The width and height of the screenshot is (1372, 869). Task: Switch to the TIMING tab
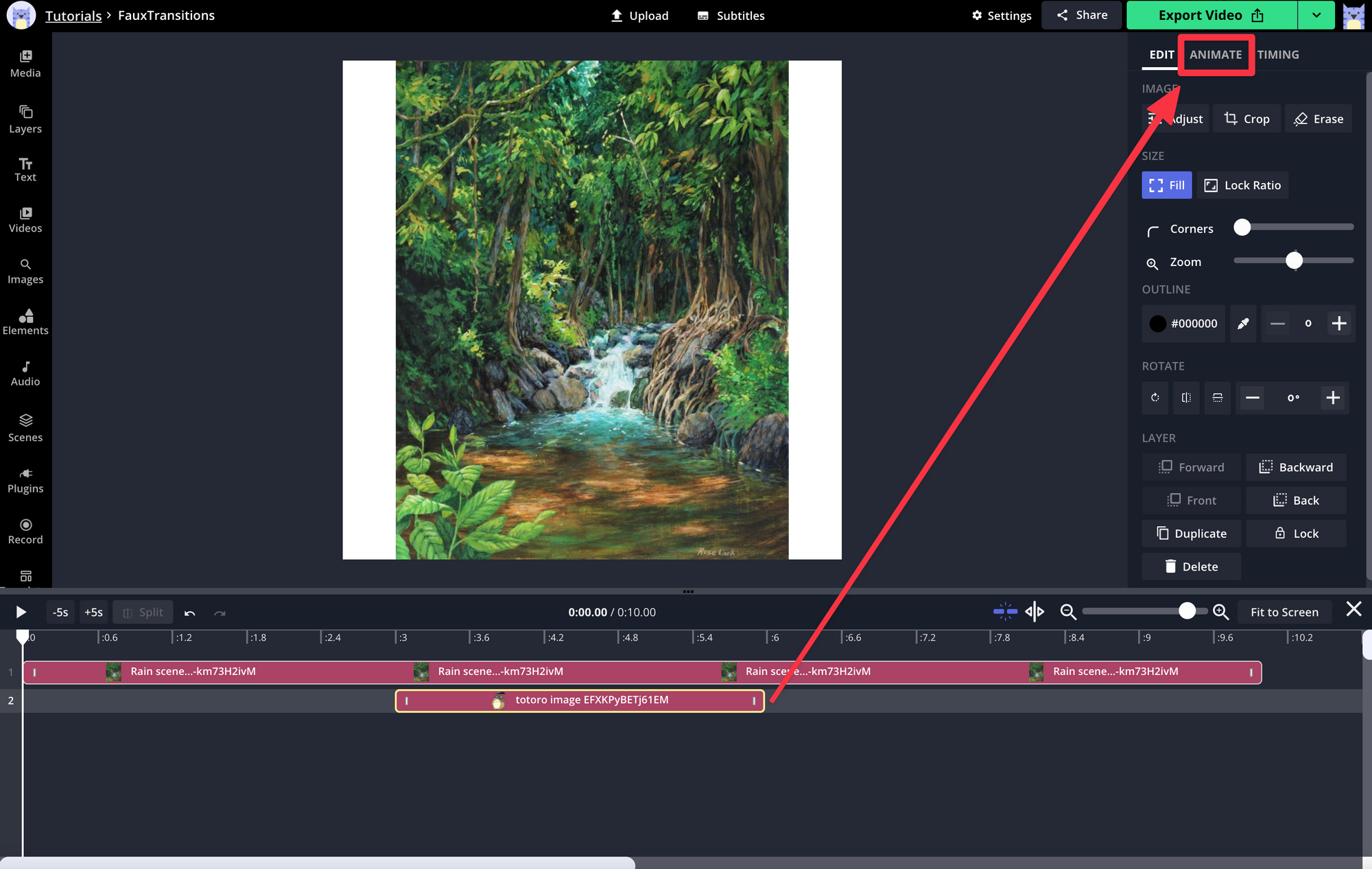pos(1278,55)
